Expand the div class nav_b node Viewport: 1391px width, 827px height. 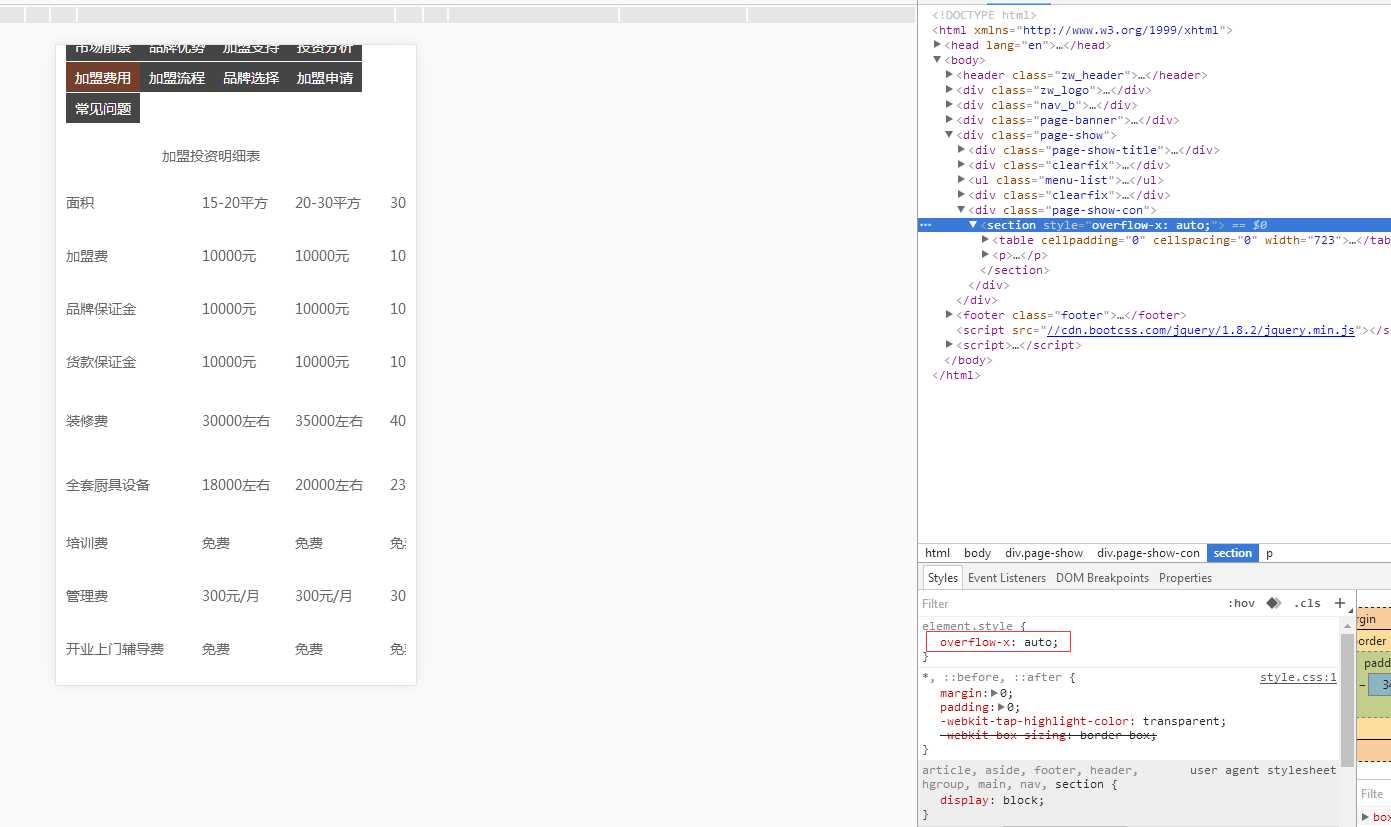(x=949, y=105)
